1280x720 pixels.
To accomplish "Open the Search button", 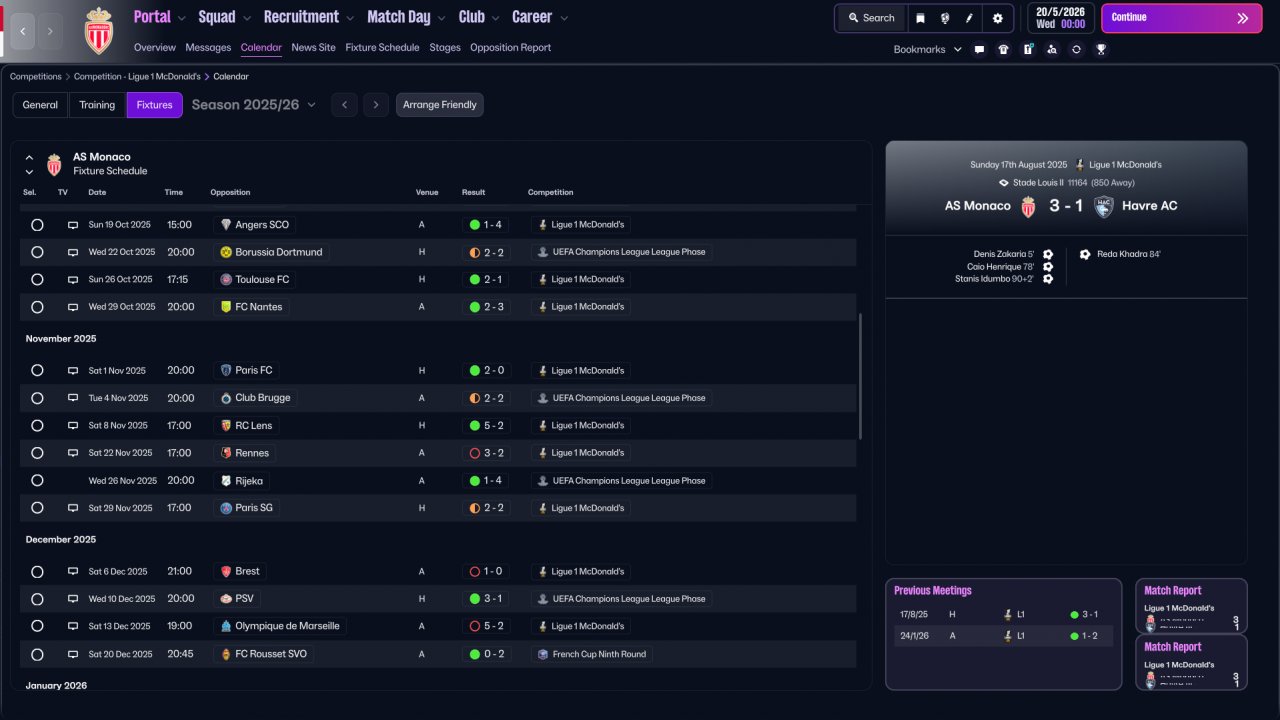I will tap(871, 18).
